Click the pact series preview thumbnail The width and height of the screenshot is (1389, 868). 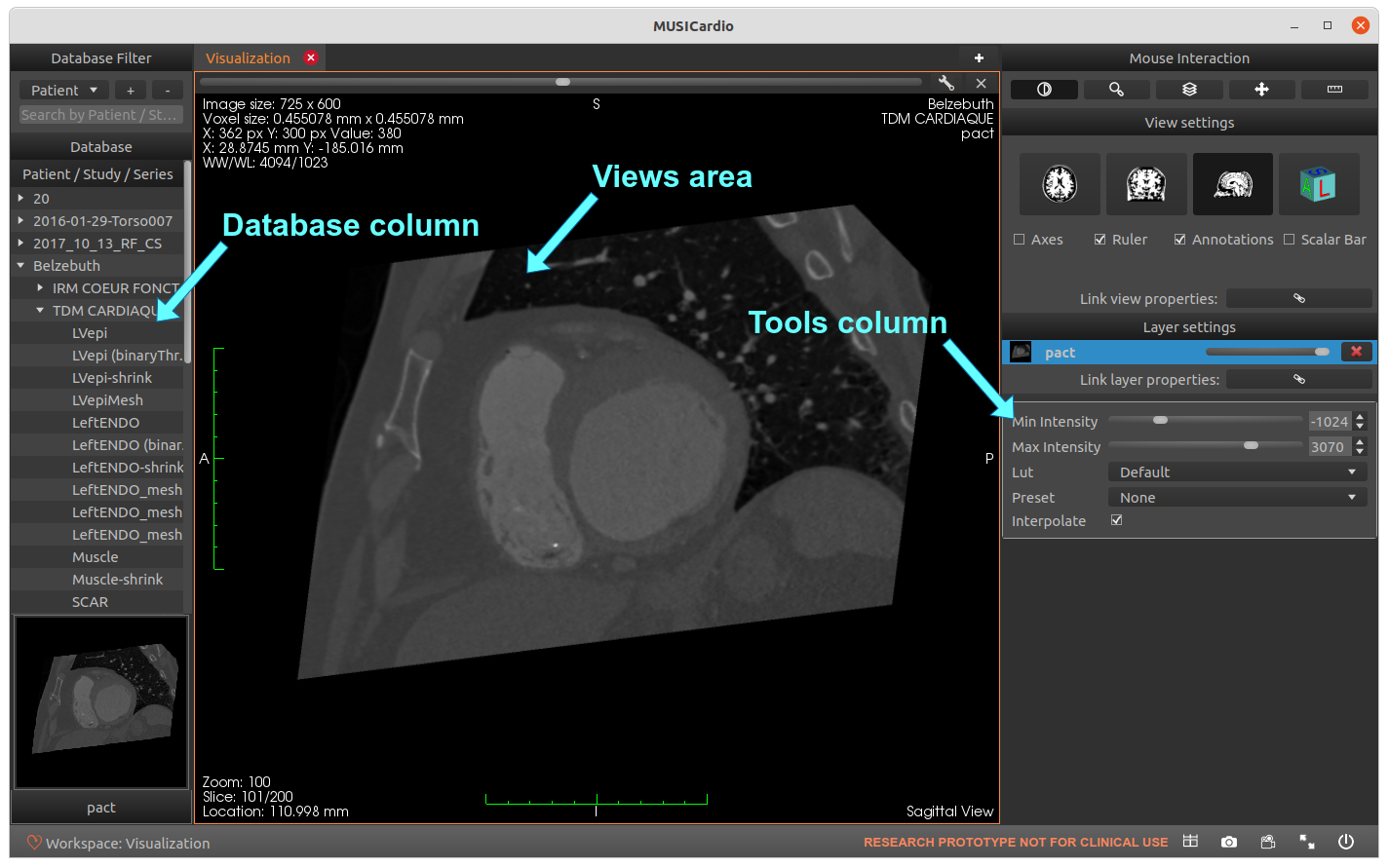click(x=101, y=701)
